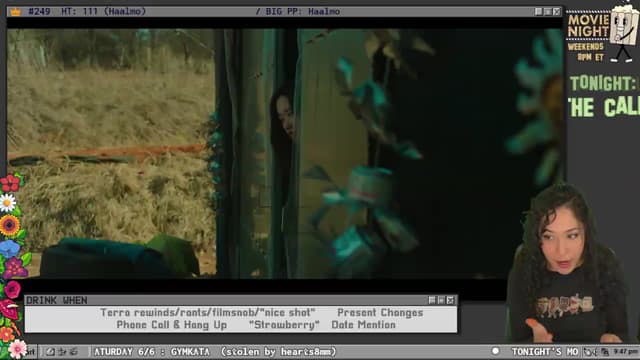Click the streamer's webcam feed
This screenshot has width=640, height=360.
pos(568,263)
